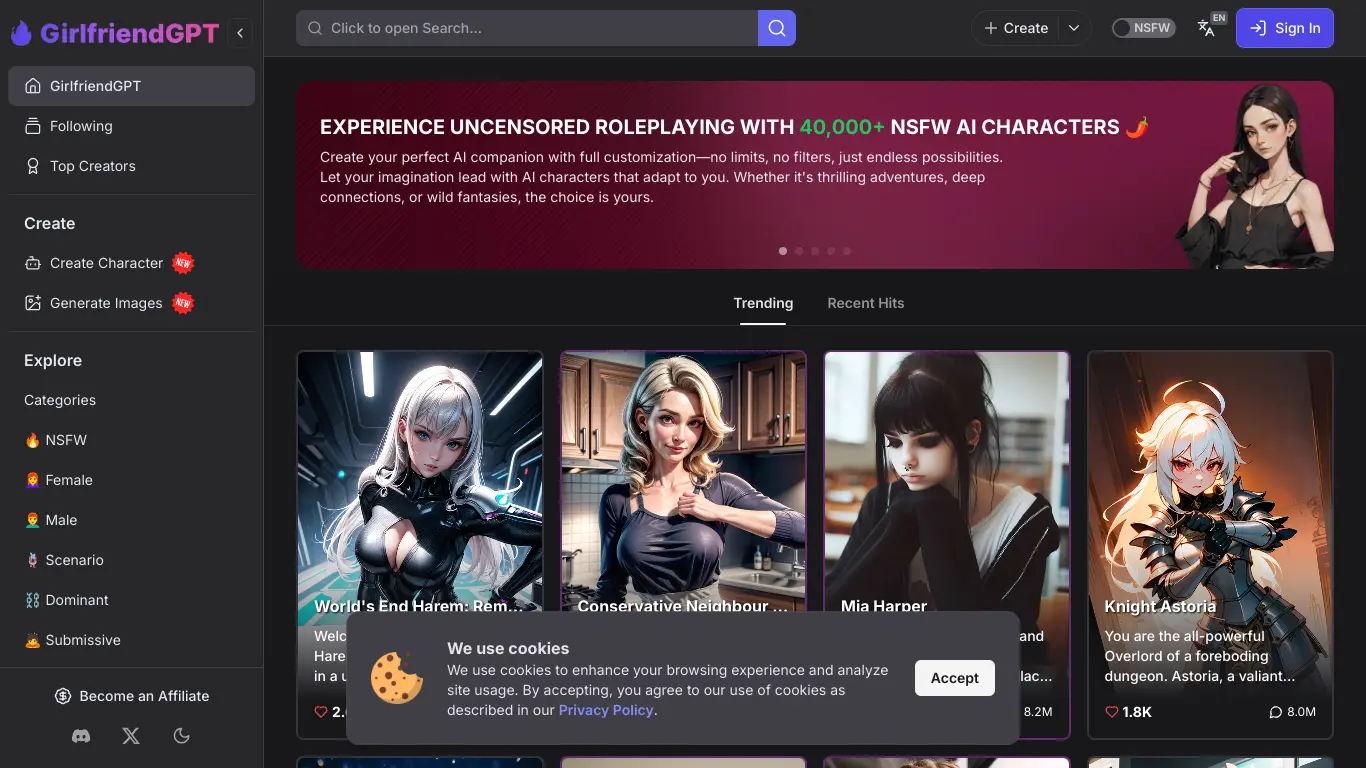Open the GirlfriendGPT home sidebar item

pos(131,86)
